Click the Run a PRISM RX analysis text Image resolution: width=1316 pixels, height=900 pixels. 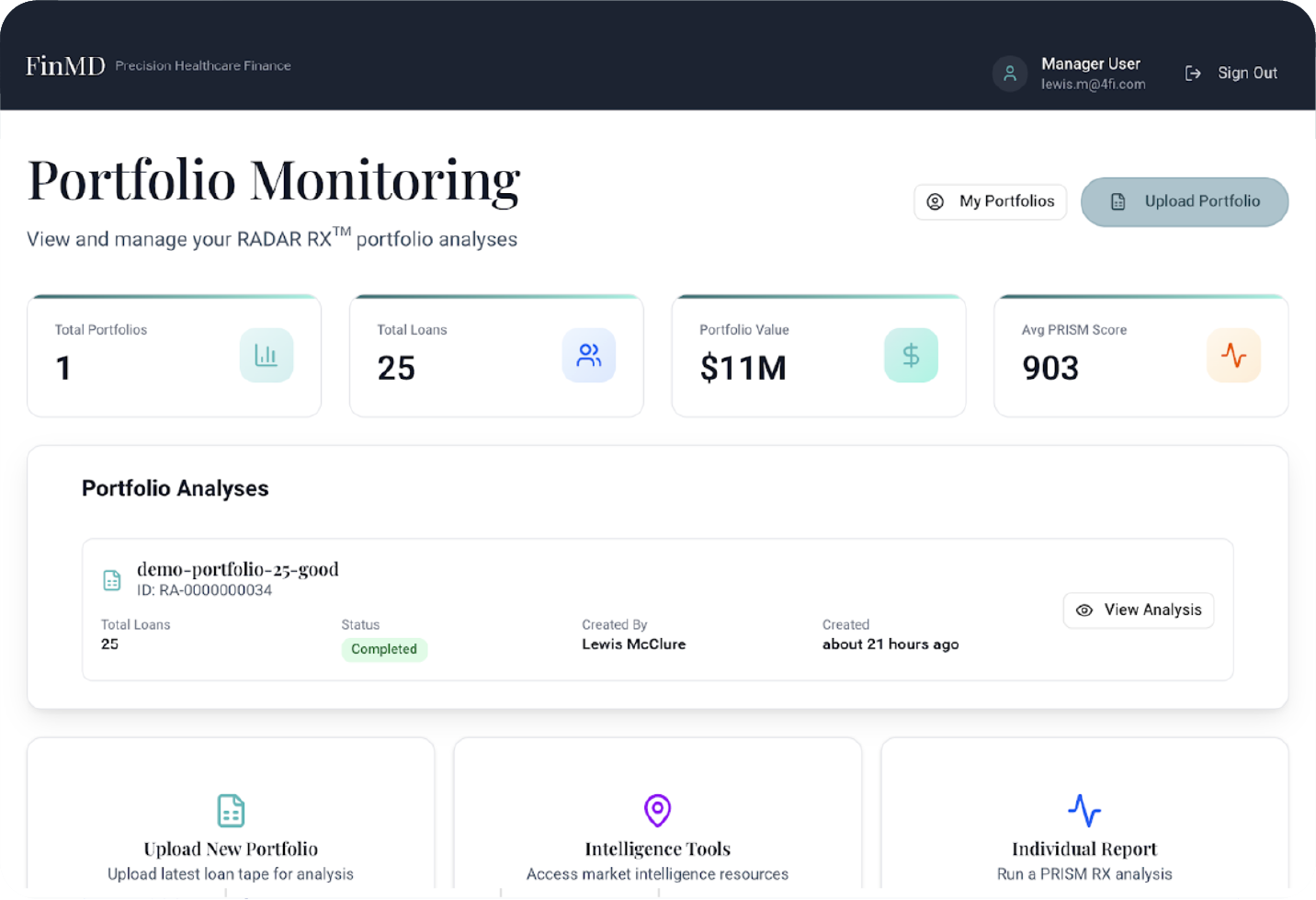[x=1084, y=874]
